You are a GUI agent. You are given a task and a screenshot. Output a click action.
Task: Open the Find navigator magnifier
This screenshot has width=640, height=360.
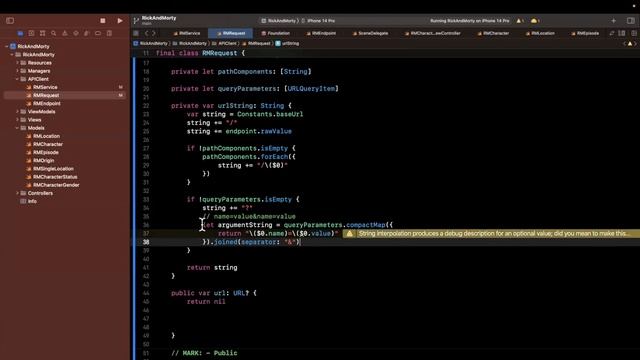click(53, 33)
